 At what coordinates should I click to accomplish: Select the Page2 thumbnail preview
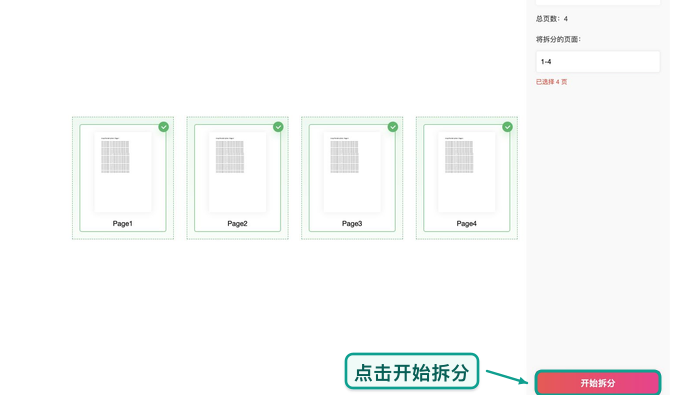[x=238, y=172]
